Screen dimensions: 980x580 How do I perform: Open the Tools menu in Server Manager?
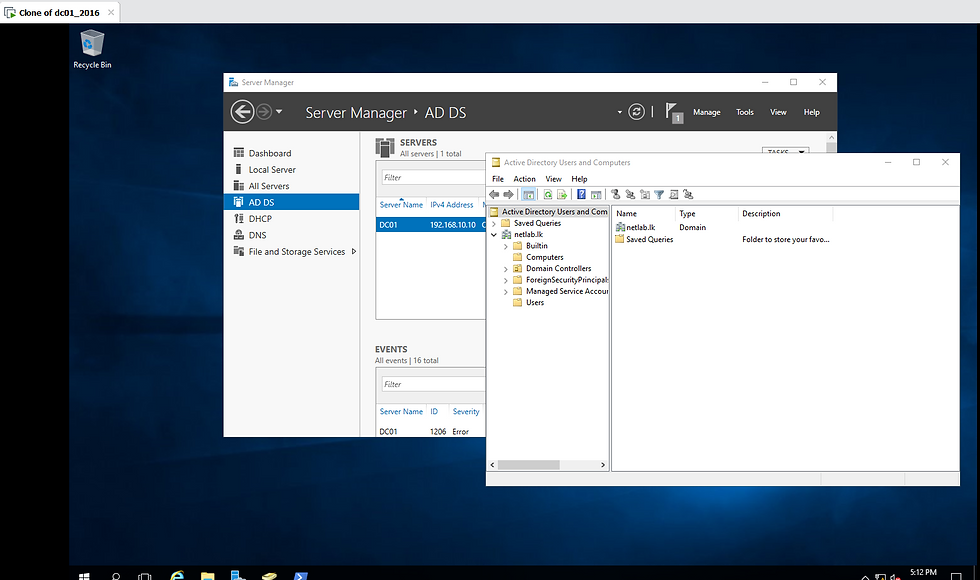[744, 112]
